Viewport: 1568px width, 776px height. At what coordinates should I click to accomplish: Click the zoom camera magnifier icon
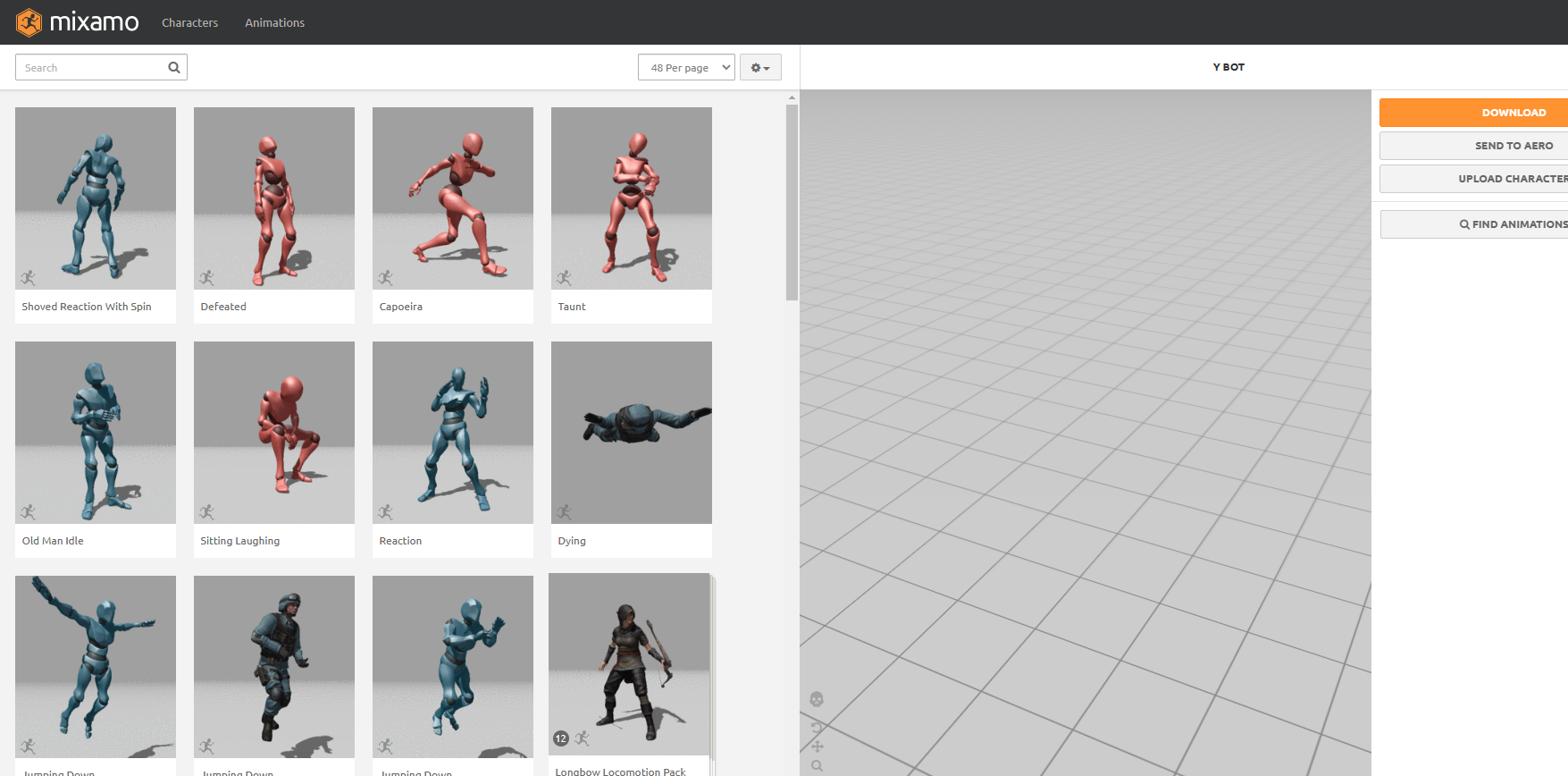817,766
